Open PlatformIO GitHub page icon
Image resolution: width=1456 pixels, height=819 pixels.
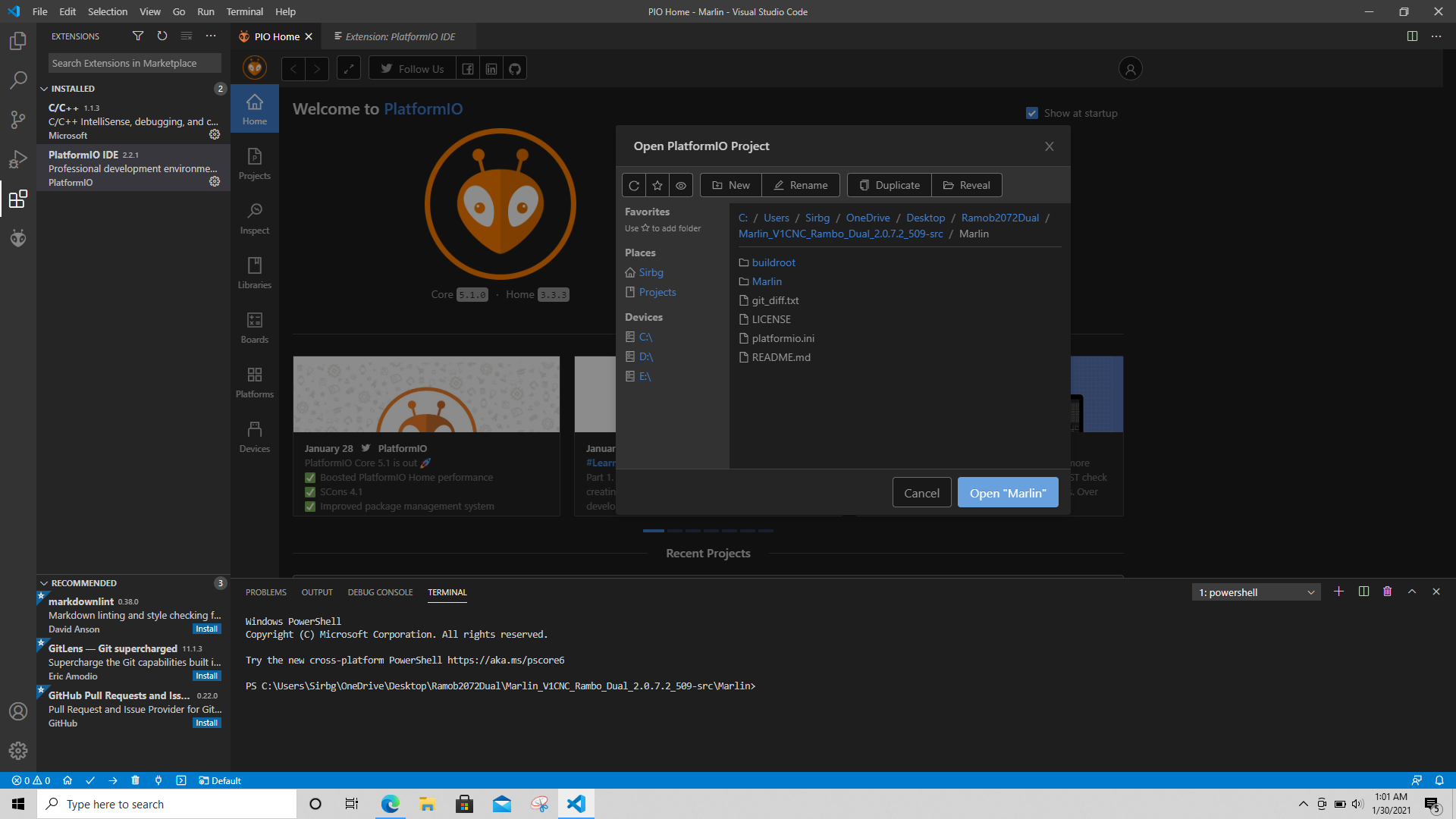coord(515,69)
